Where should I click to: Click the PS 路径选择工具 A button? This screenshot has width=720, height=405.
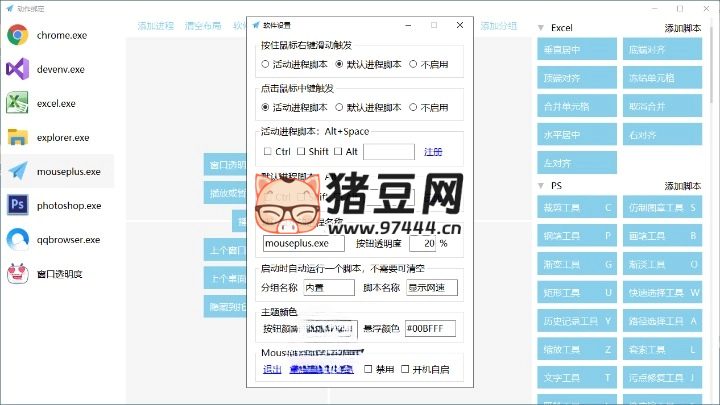pyautogui.click(x=662, y=321)
